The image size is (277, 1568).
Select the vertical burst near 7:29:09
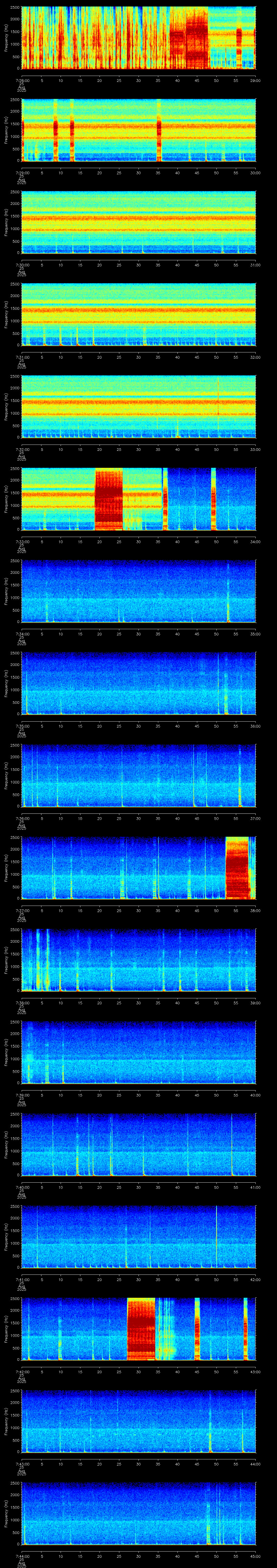(55, 130)
